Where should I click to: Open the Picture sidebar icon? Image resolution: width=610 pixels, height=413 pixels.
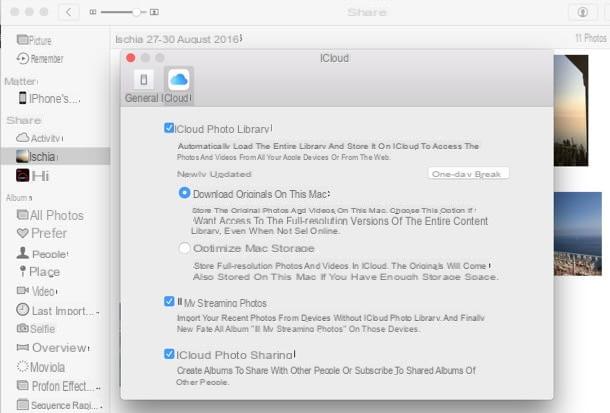(22, 40)
